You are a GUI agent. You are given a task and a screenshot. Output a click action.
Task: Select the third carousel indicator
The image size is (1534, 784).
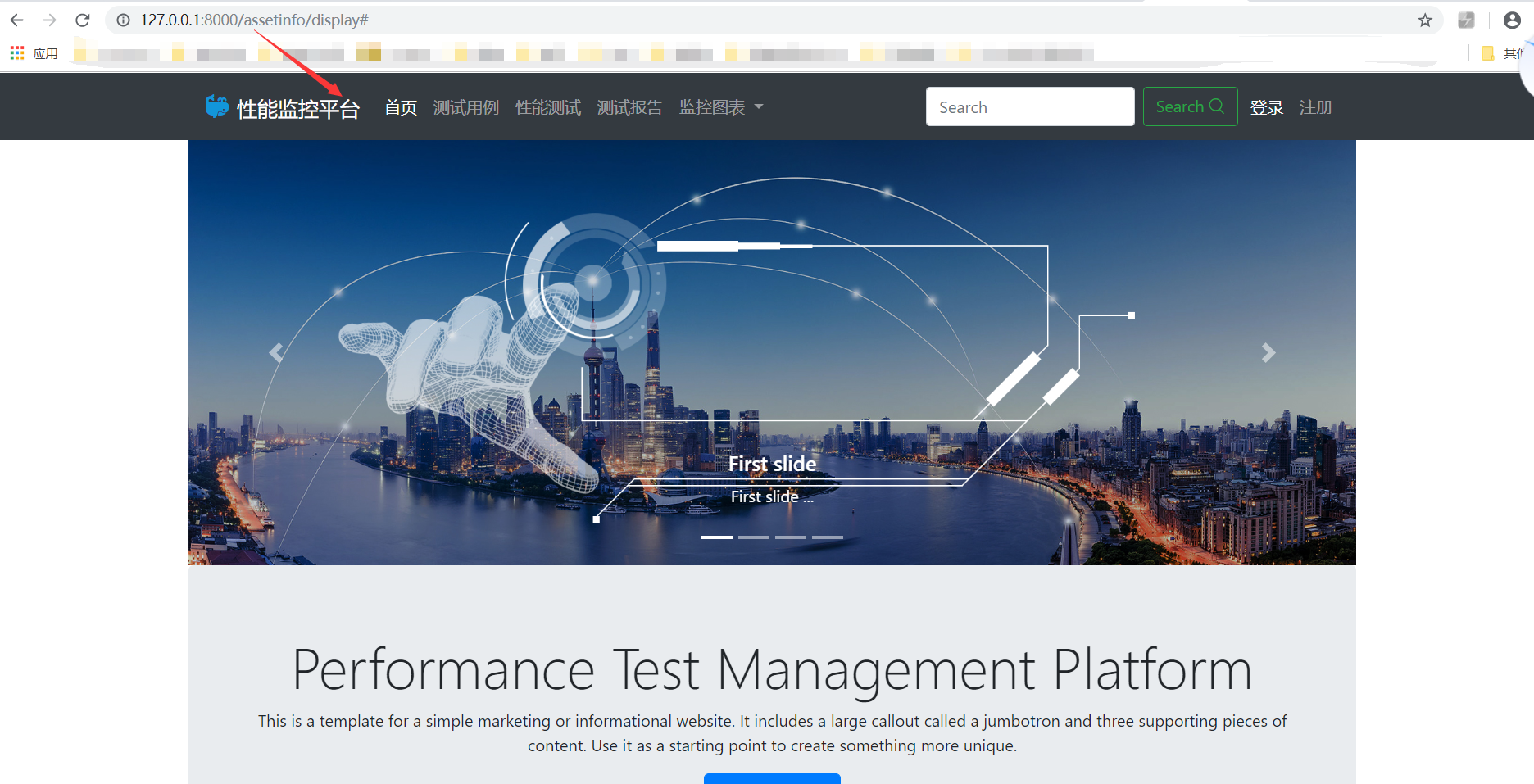click(x=791, y=537)
